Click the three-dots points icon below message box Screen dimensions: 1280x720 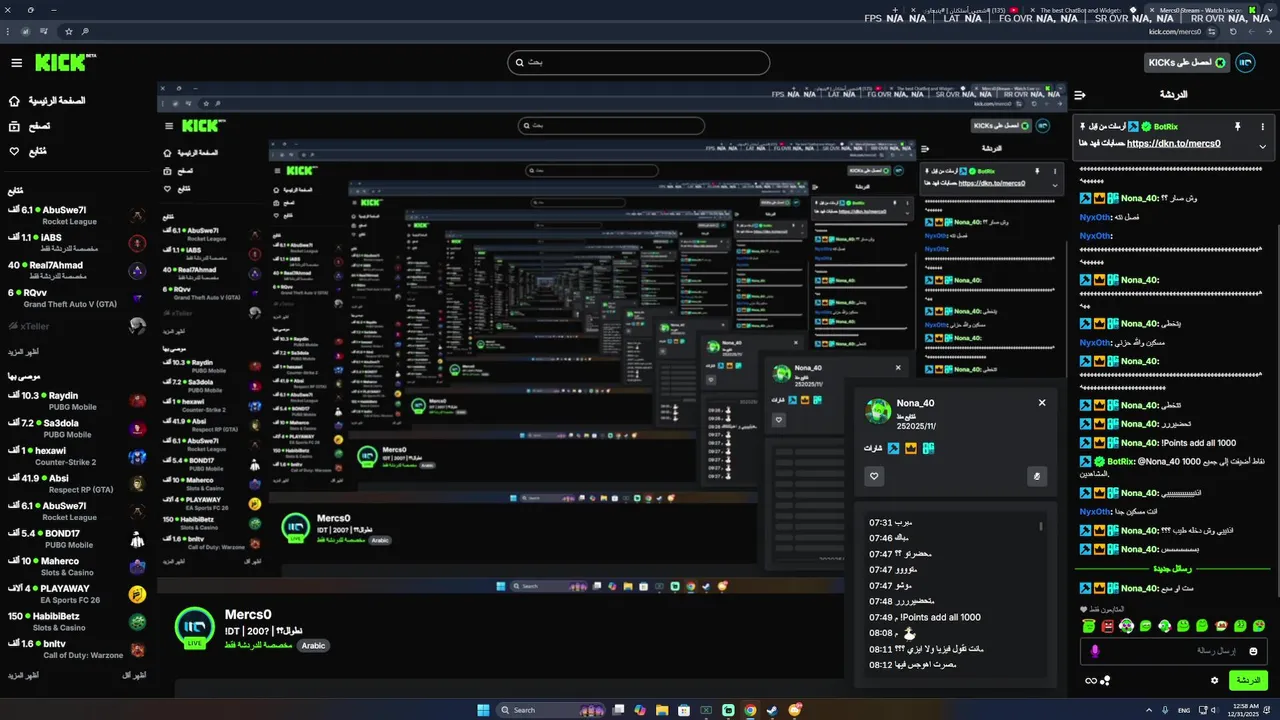pos(1106,681)
